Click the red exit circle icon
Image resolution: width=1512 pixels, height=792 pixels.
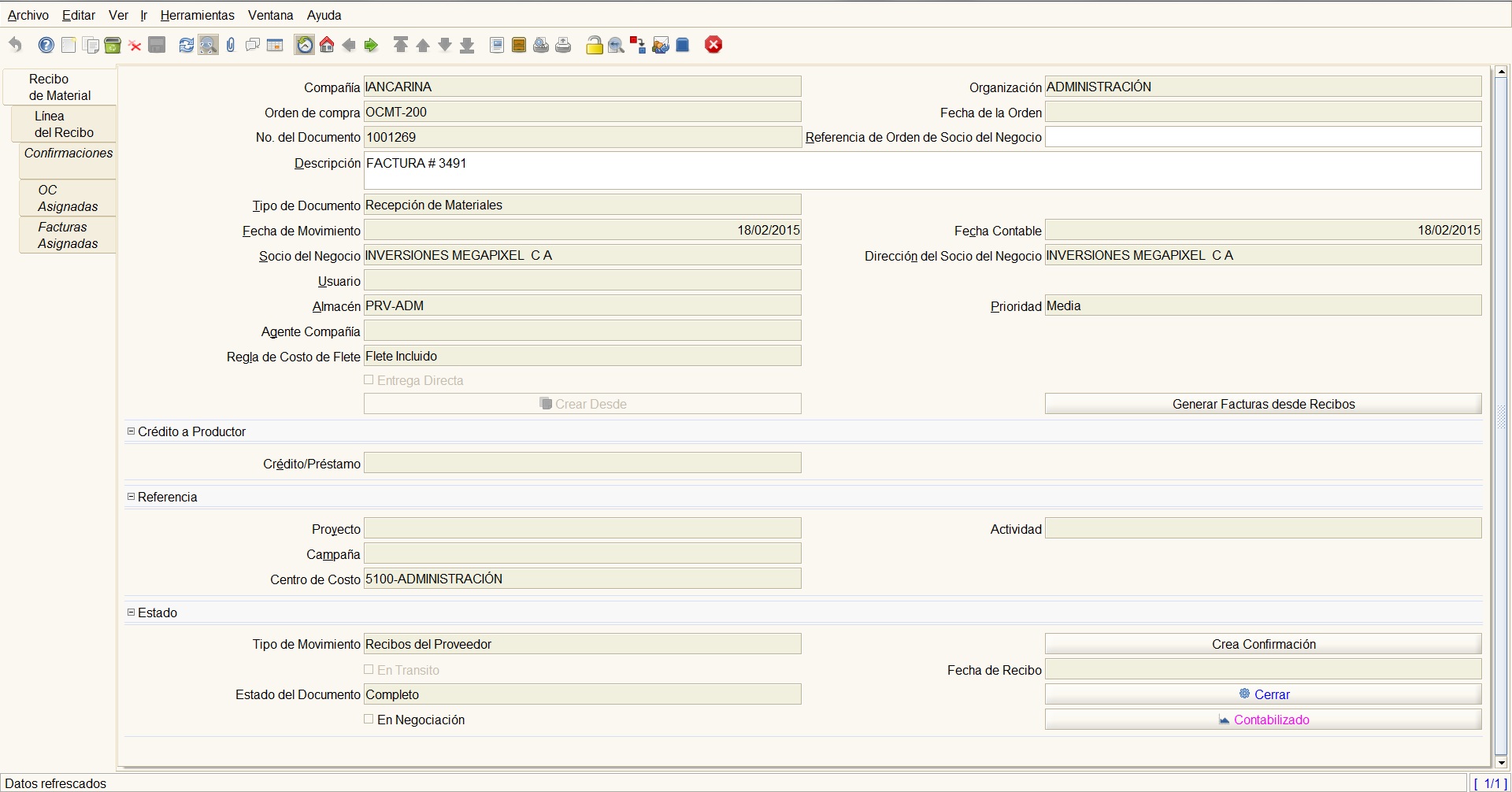[x=713, y=45]
